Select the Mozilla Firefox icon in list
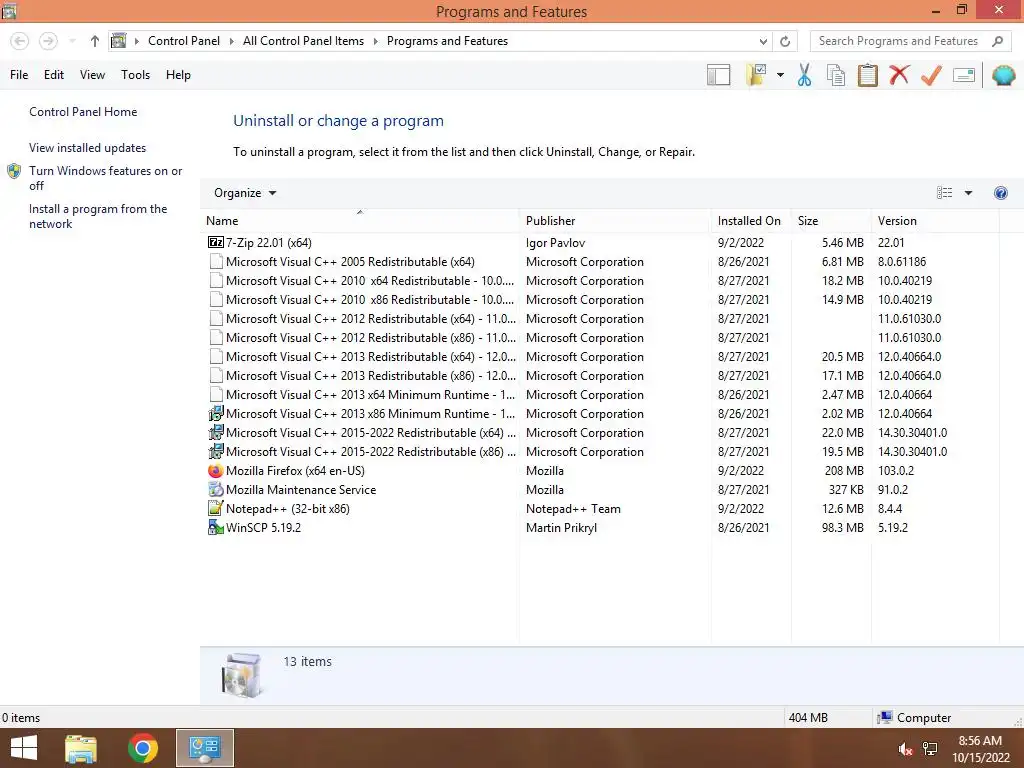This screenshot has width=1024, height=768. click(x=216, y=470)
